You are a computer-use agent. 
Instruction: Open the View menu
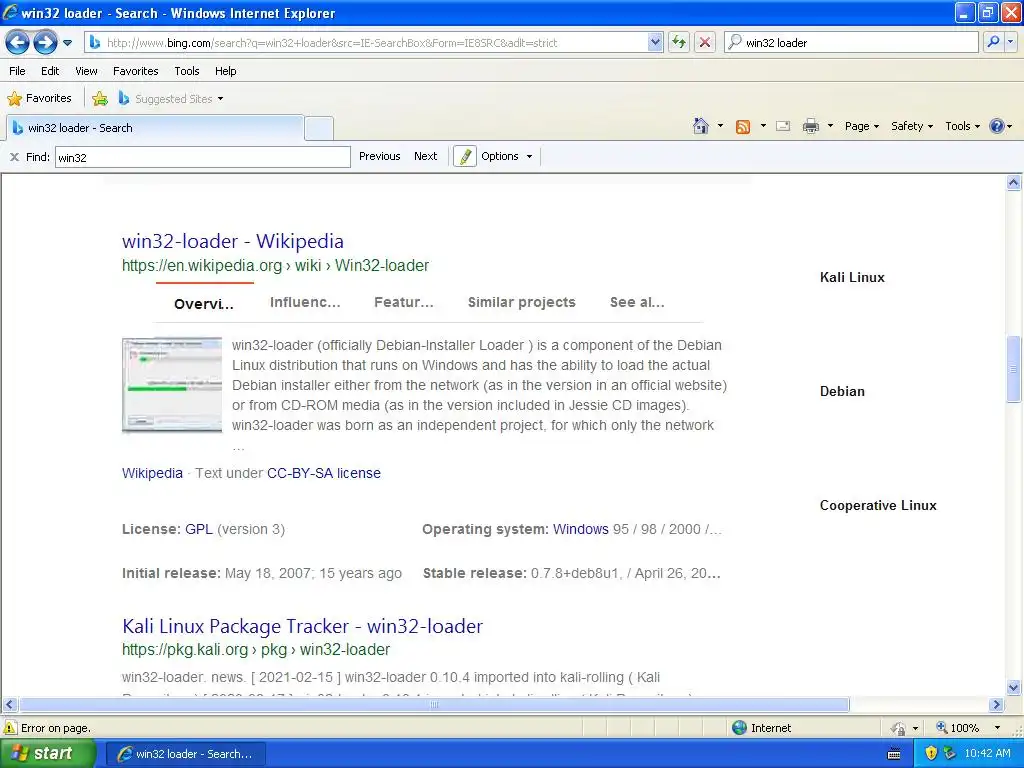click(86, 71)
